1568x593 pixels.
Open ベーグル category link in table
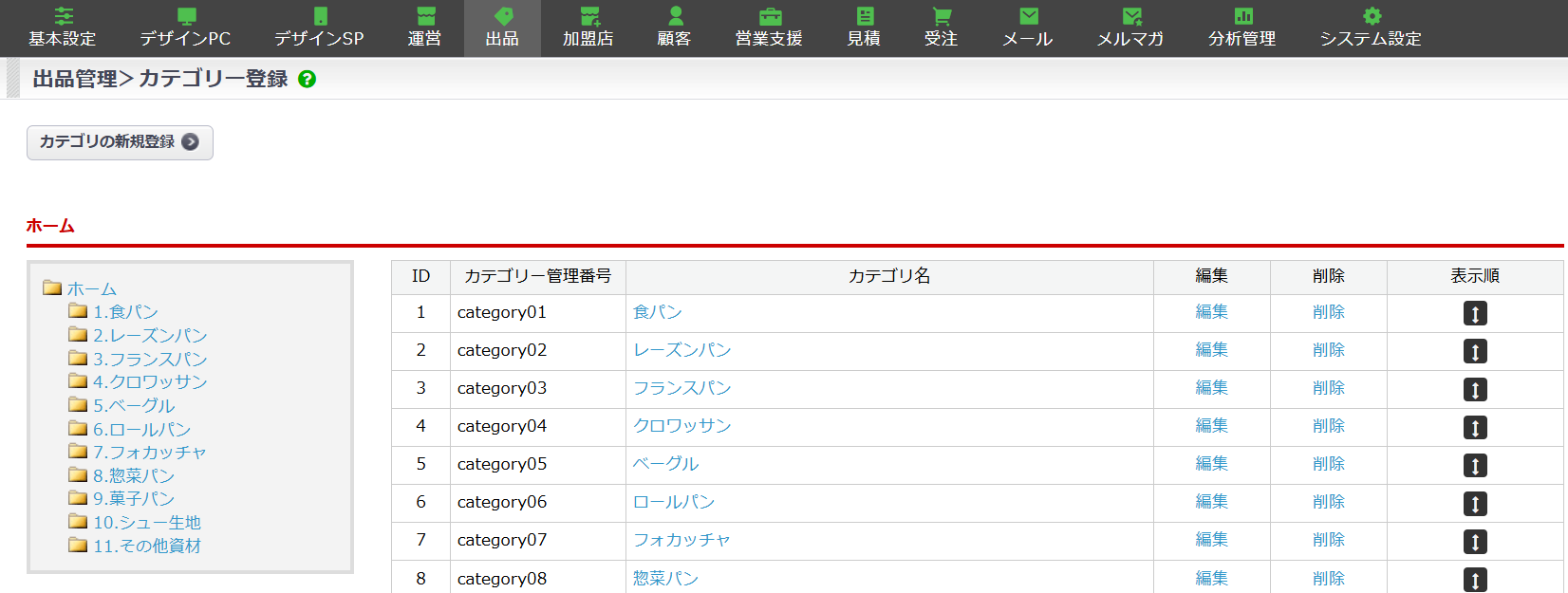click(x=666, y=464)
